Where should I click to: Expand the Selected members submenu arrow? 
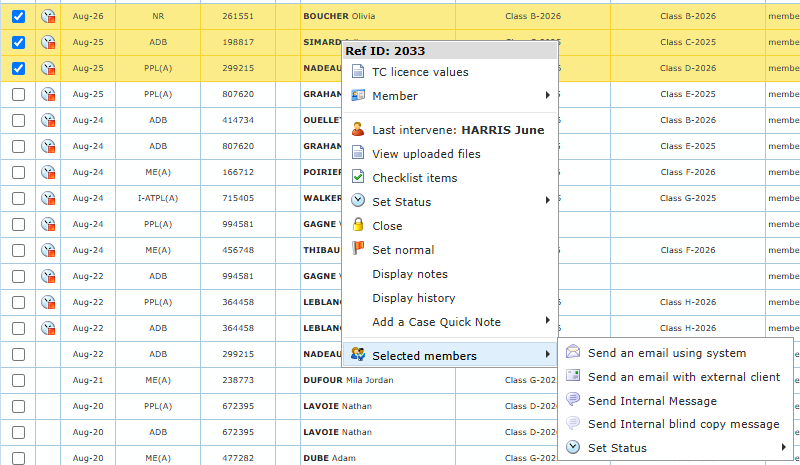547,354
